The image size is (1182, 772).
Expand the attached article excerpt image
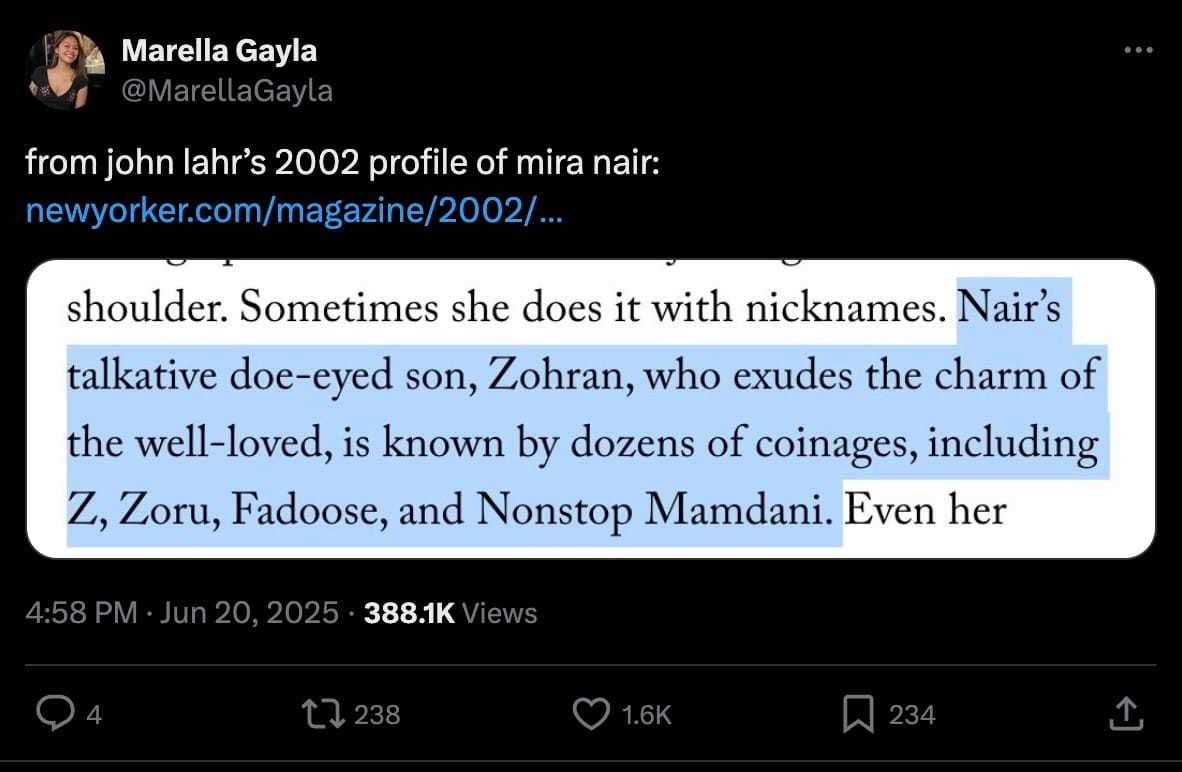point(590,408)
